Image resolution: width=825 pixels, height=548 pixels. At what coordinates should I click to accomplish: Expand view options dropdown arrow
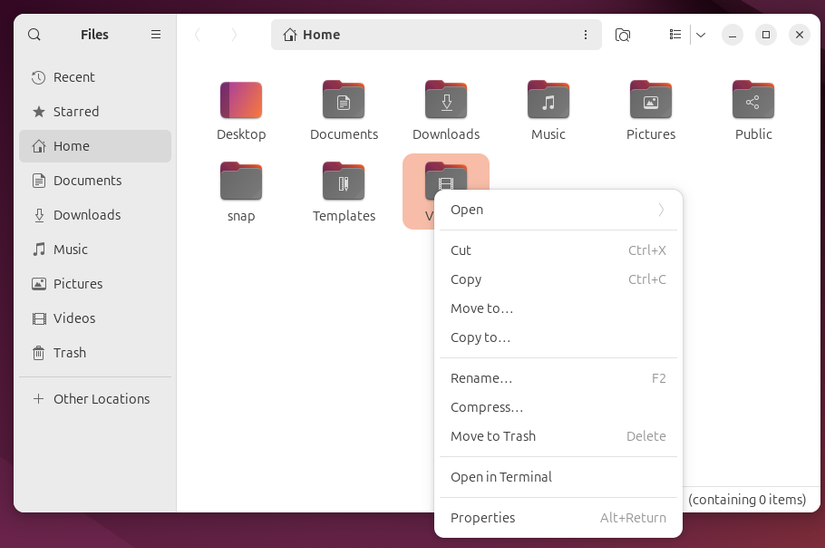[700, 34]
